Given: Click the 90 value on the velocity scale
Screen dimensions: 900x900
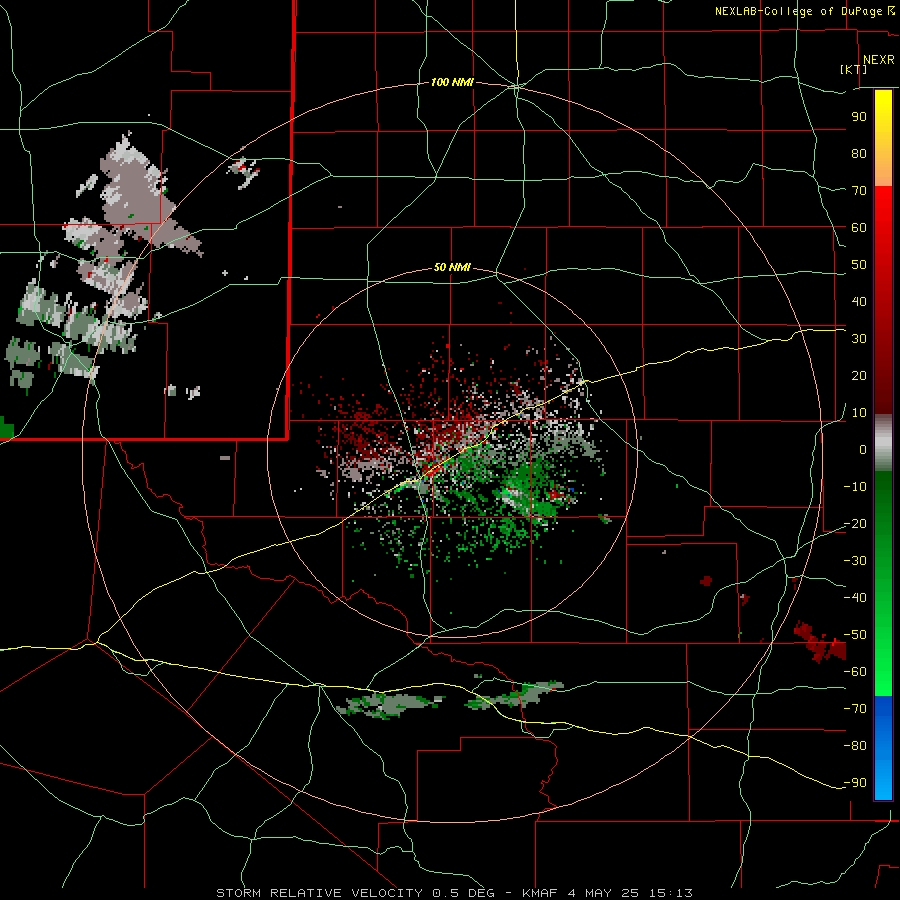Looking at the screenshot, I should tap(859, 117).
